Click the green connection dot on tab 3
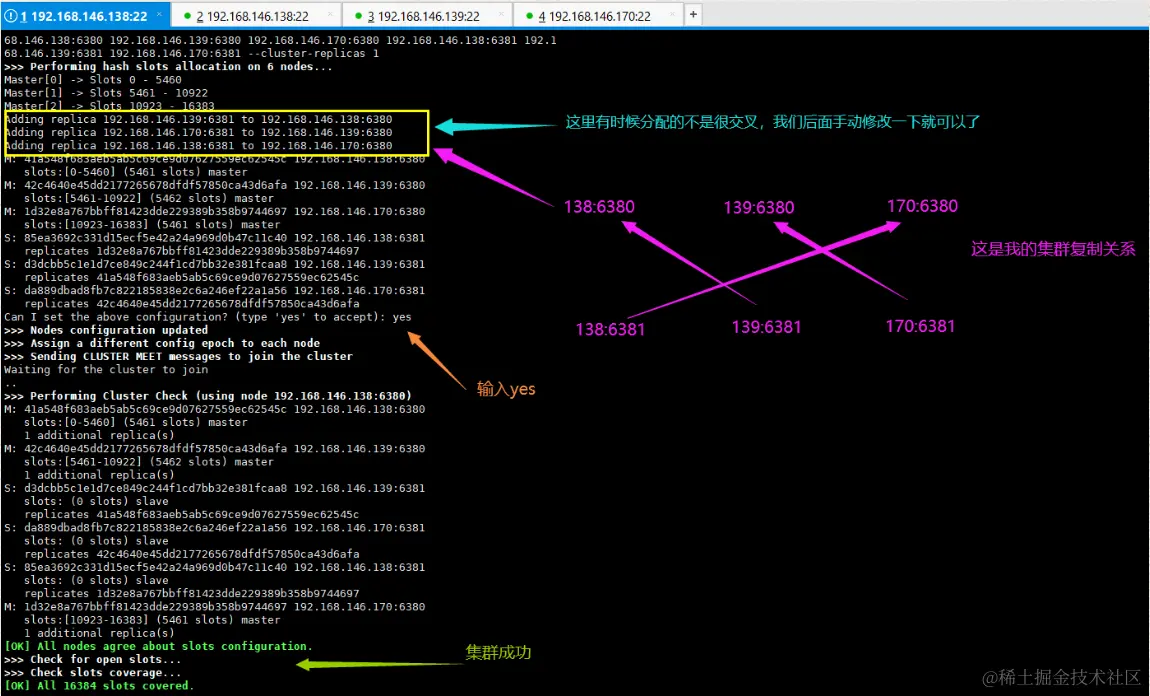The width and height of the screenshot is (1150, 696). (358, 15)
